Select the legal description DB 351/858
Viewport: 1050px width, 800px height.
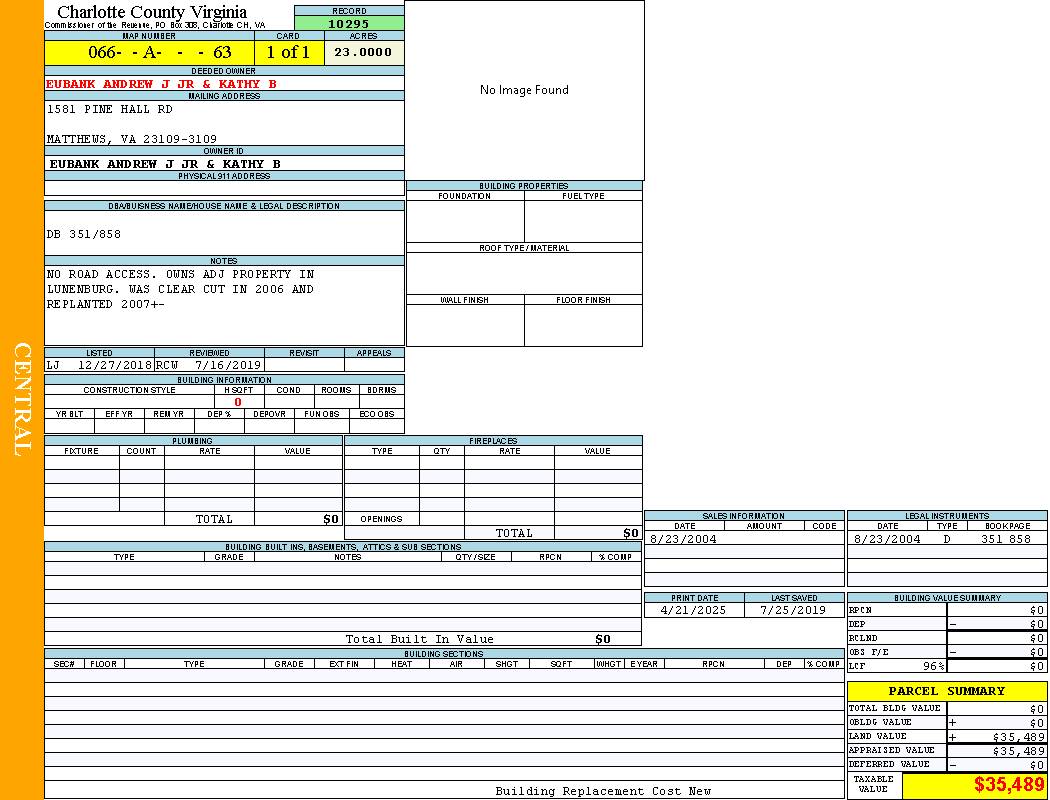tap(84, 234)
